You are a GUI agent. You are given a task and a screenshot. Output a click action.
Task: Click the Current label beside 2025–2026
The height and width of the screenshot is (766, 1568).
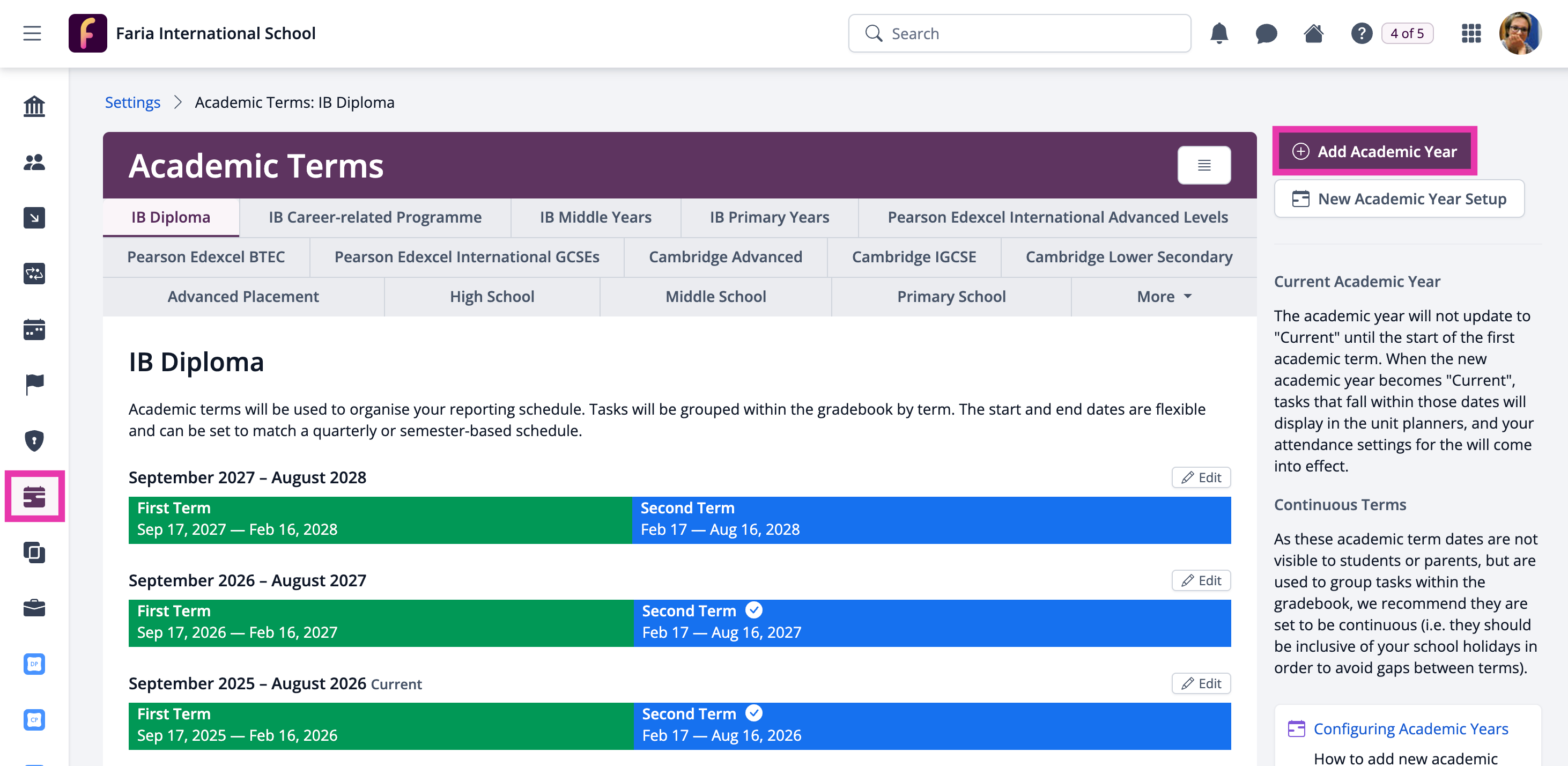396,684
